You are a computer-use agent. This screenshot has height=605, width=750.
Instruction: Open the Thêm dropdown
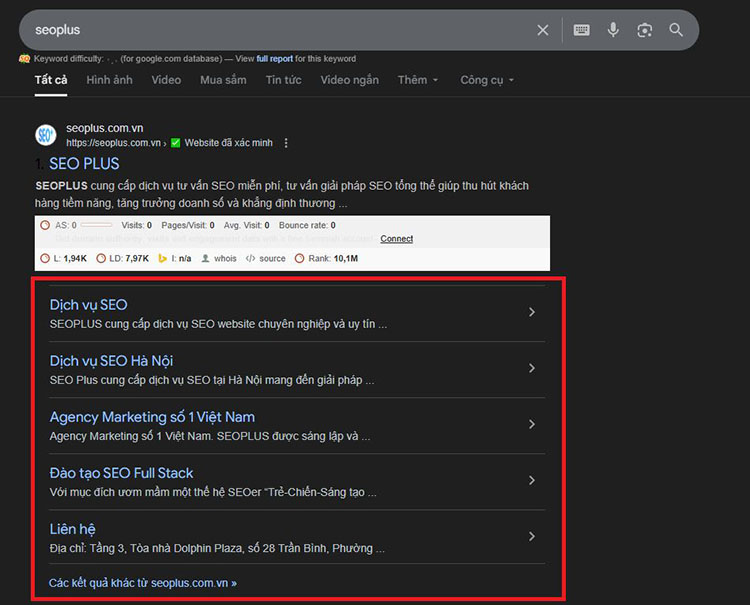point(418,80)
